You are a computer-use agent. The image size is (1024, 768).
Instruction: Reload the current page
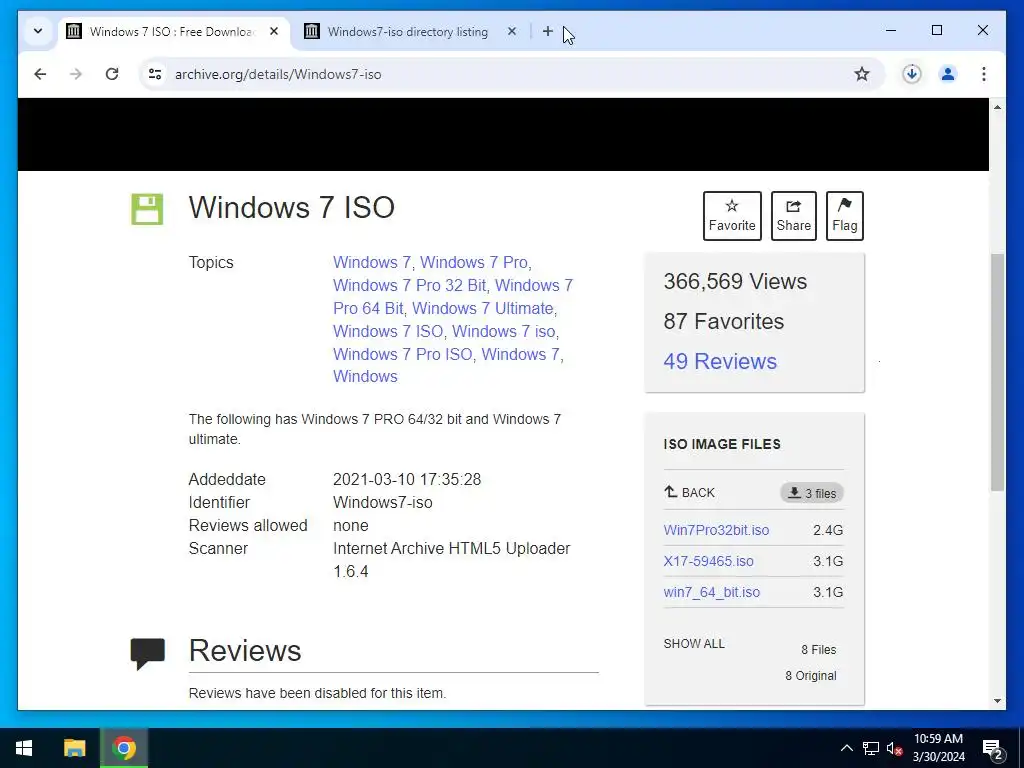coord(112,74)
